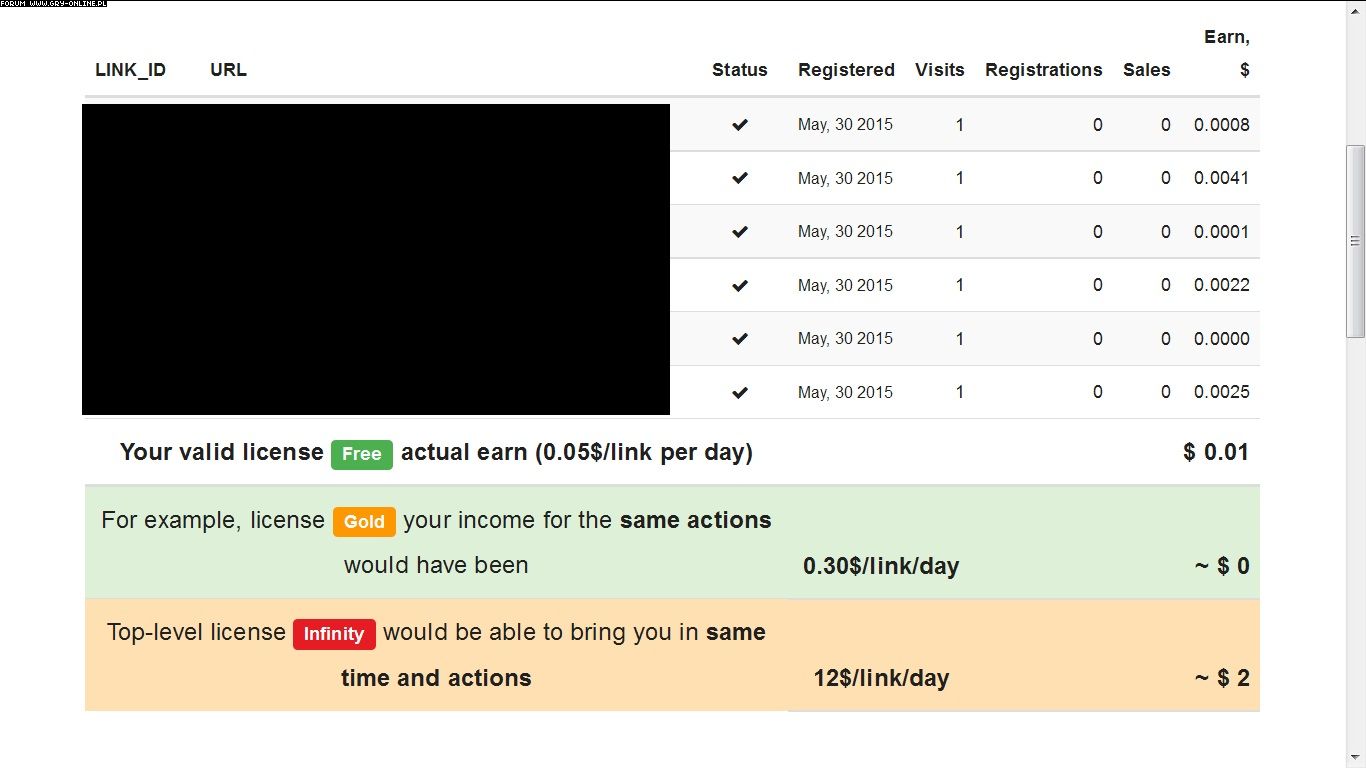The image size is (1366, 768).
Task: Click the status checkmark in the 0.0008 row
Action: [740, 125]
